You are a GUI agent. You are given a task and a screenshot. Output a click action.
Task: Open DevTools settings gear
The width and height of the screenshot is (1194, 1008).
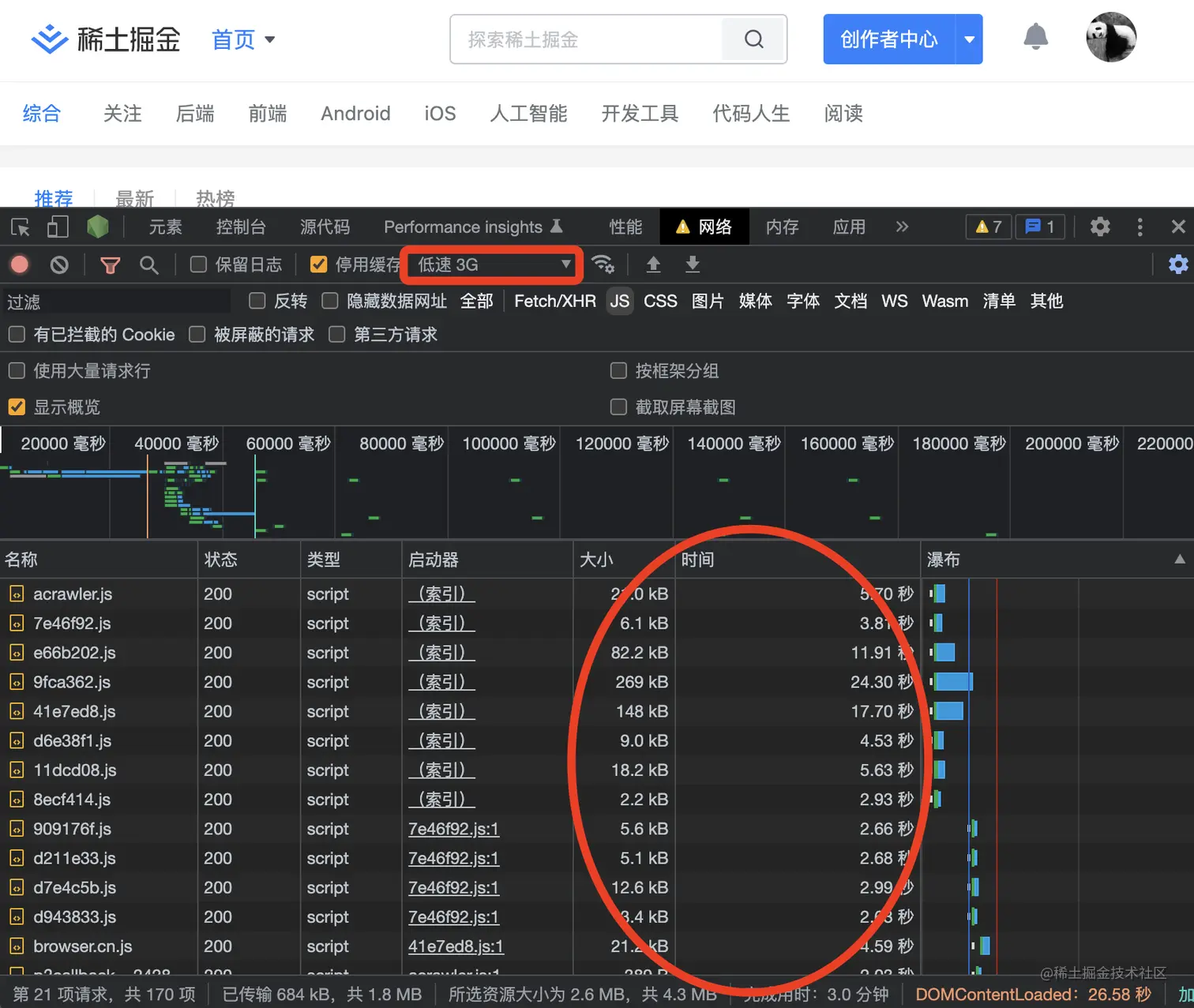1100,227
